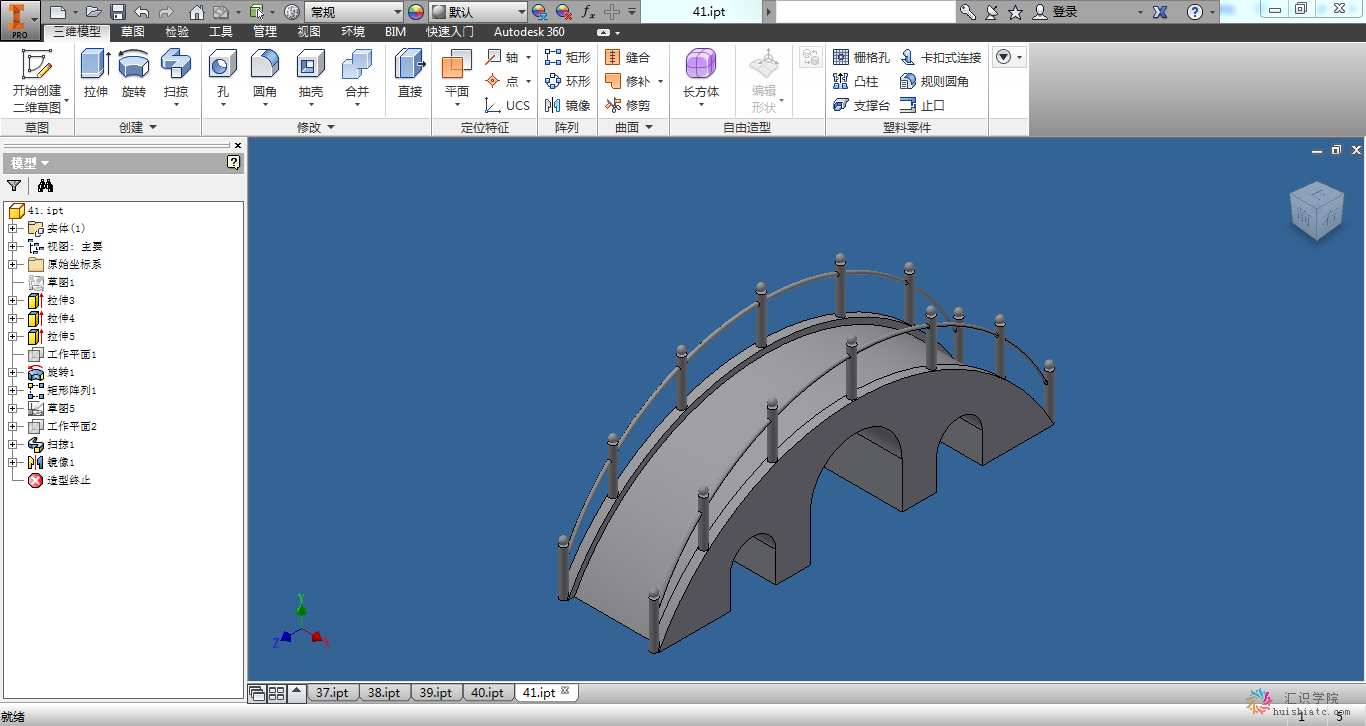Expand the 实体(1) tree node
The width and height of the screenshot is (1366, 726).
point(12,229)
